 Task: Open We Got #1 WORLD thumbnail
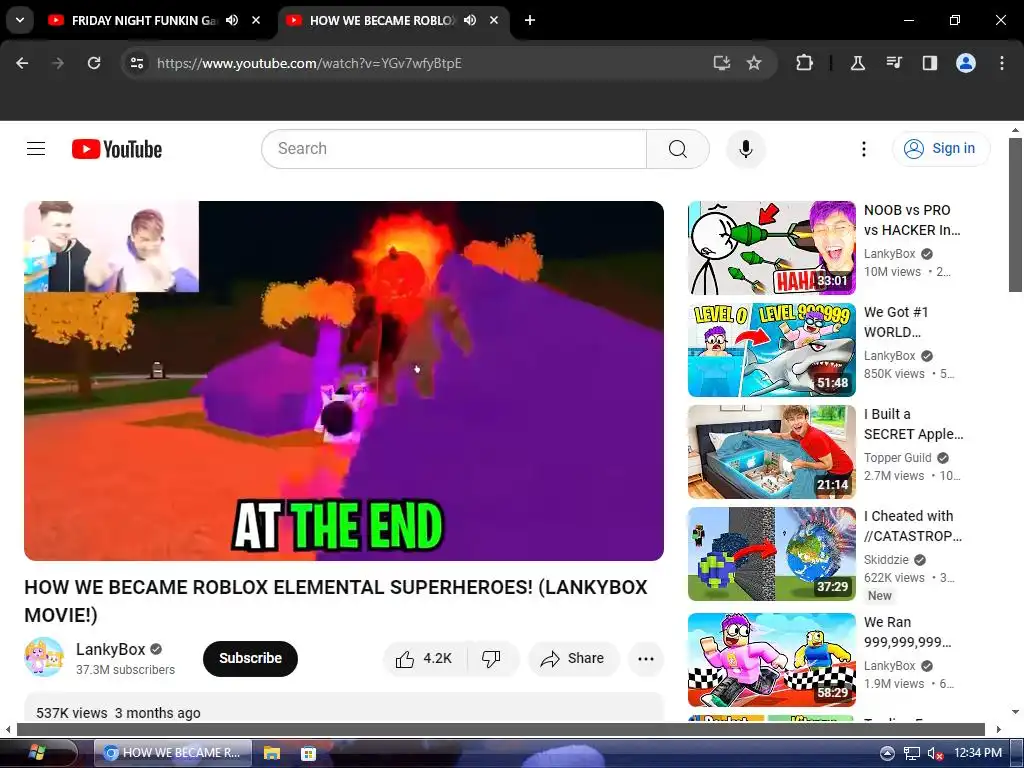coord(772,350)
